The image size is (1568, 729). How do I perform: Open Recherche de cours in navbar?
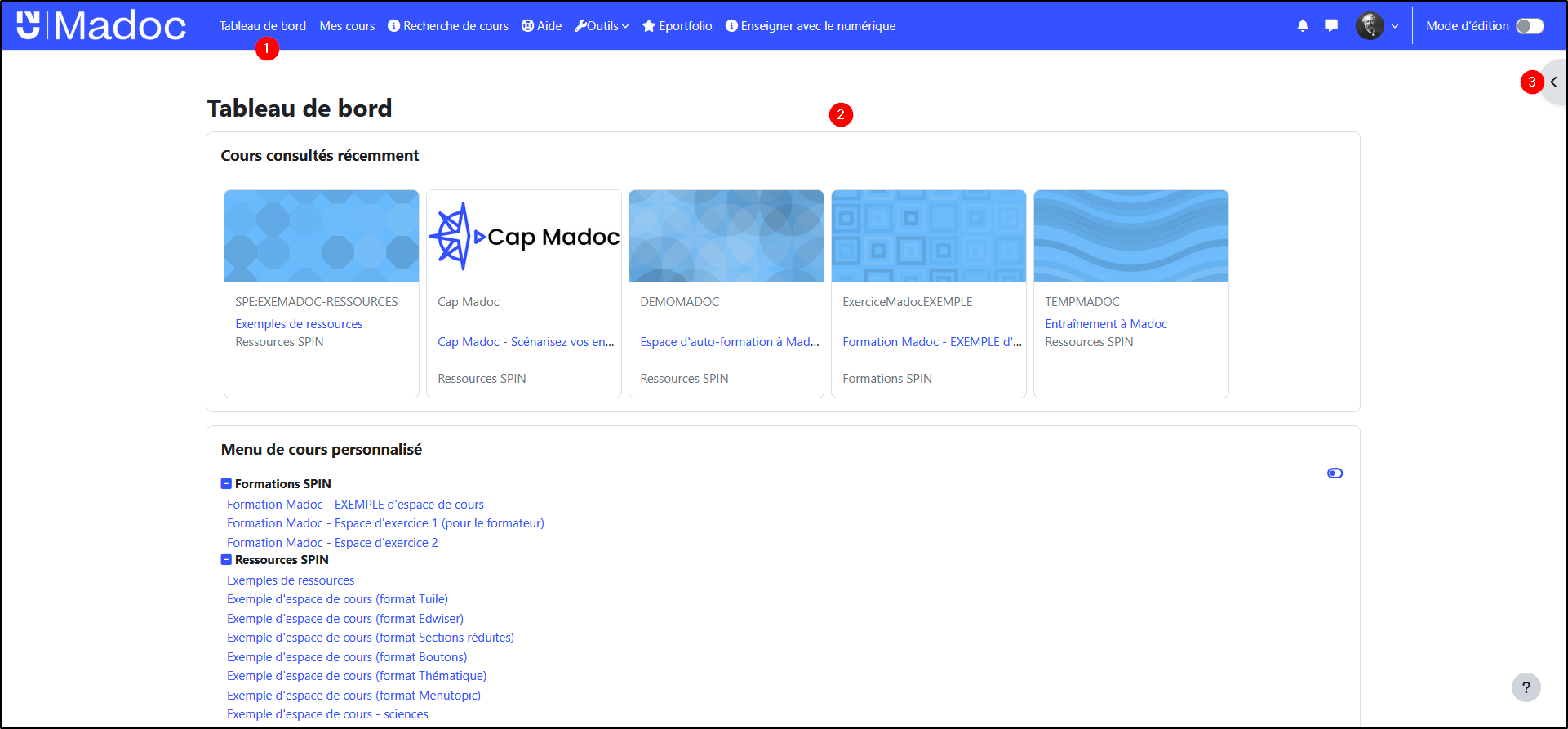pyautogui.click(x=447, y=26)
